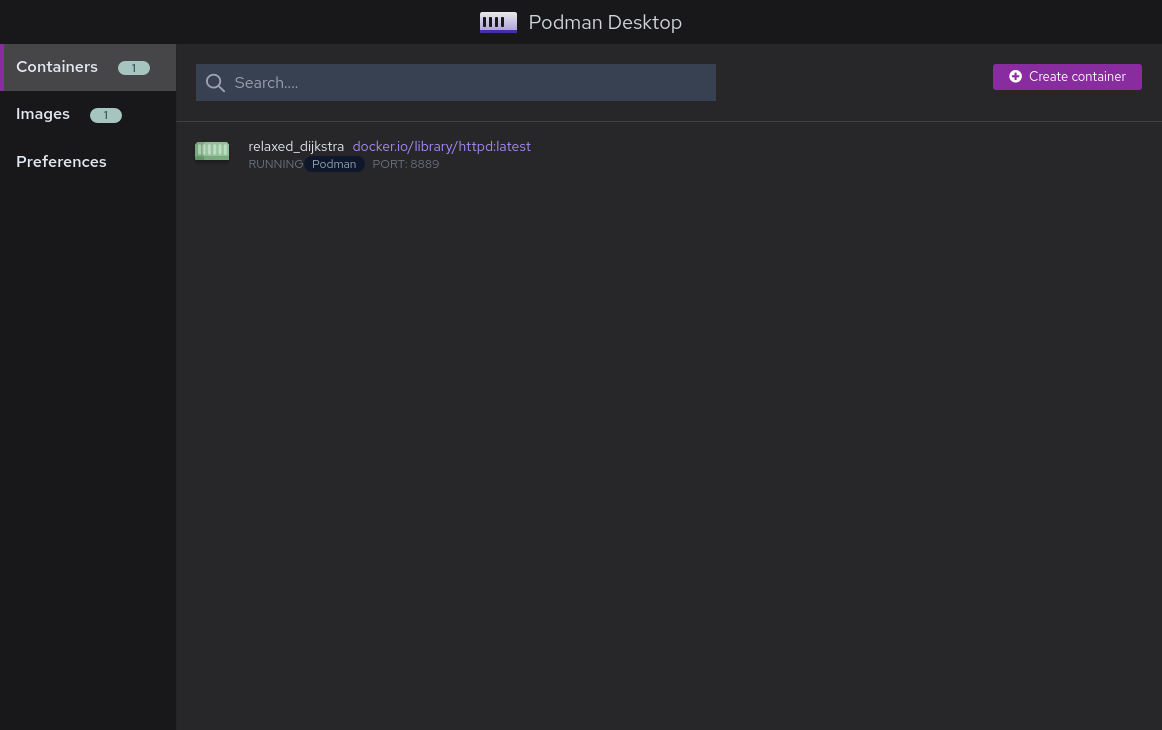Click the RUNNING status label
This screenshot has width=1162, height=730.
pyautogui.click(x=276, y=164)
